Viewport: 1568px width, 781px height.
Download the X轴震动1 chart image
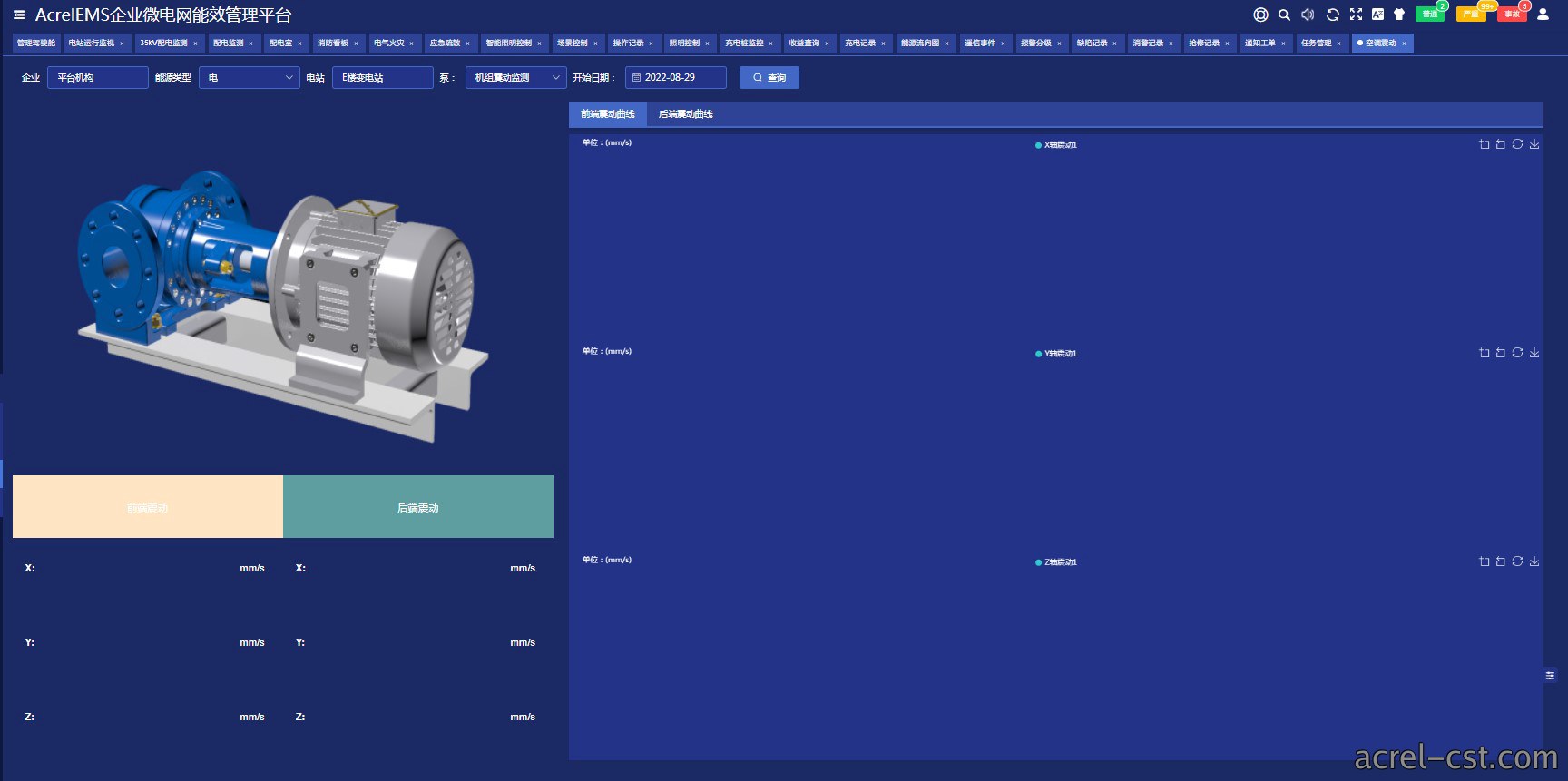(x=1534, y=144)
